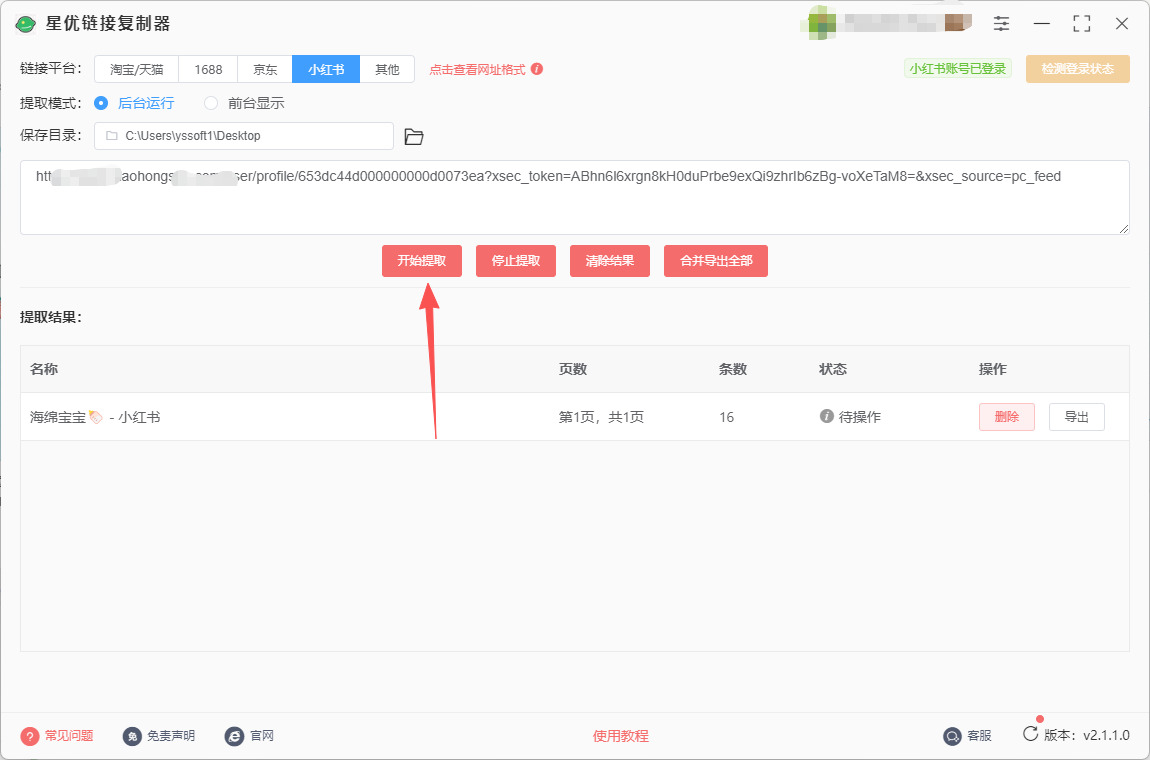Click 名称 column header
1150x760 pixels.
tap(44, 369)
